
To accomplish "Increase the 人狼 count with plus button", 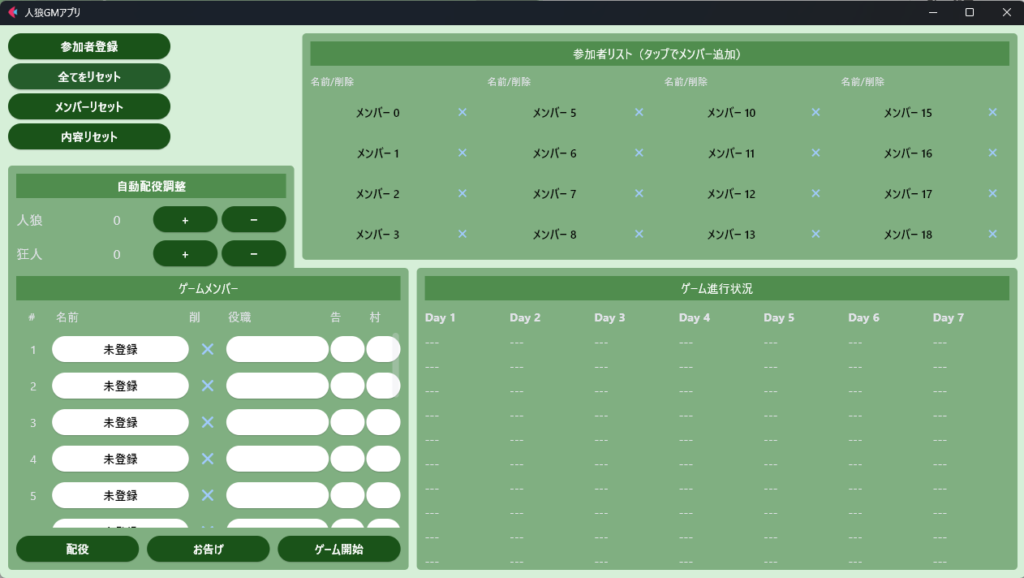I will pos(185,219).
